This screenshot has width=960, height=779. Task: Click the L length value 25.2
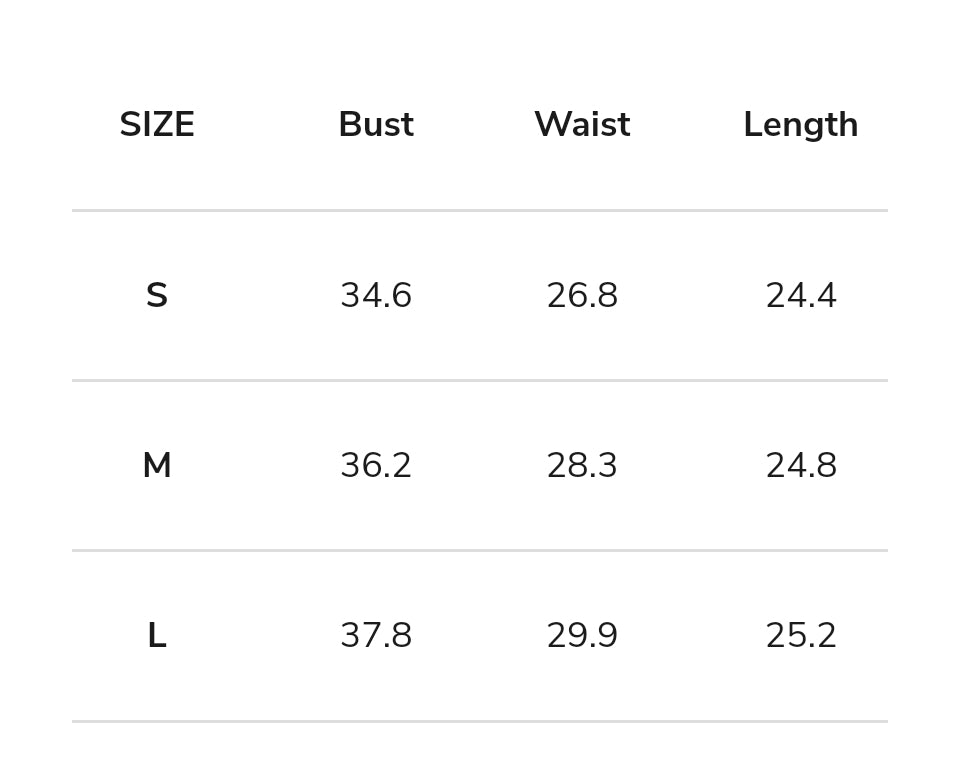pyautogui.click(x=801, y=636)
